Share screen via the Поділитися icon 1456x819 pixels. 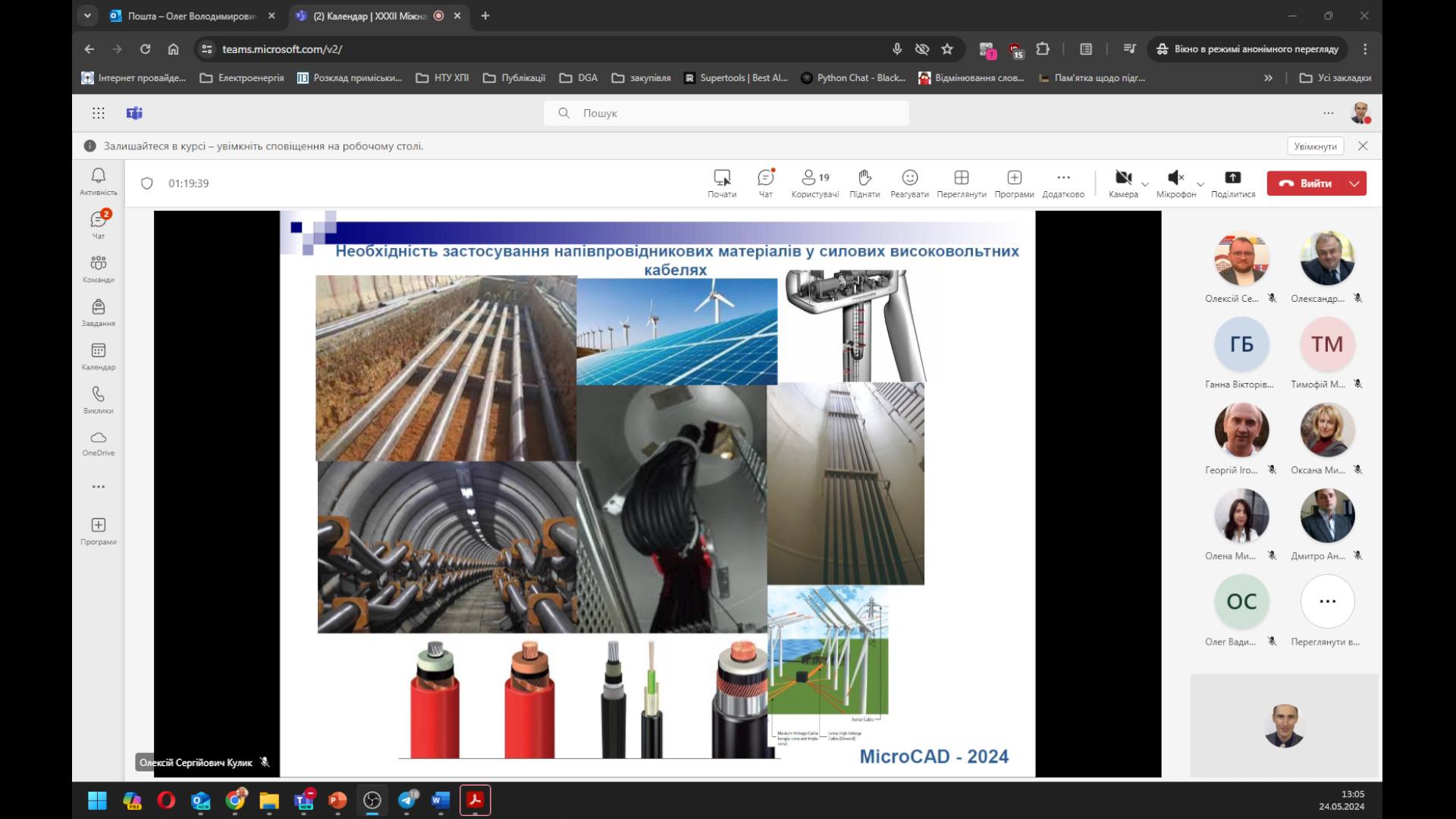(x=1232, y=183)
